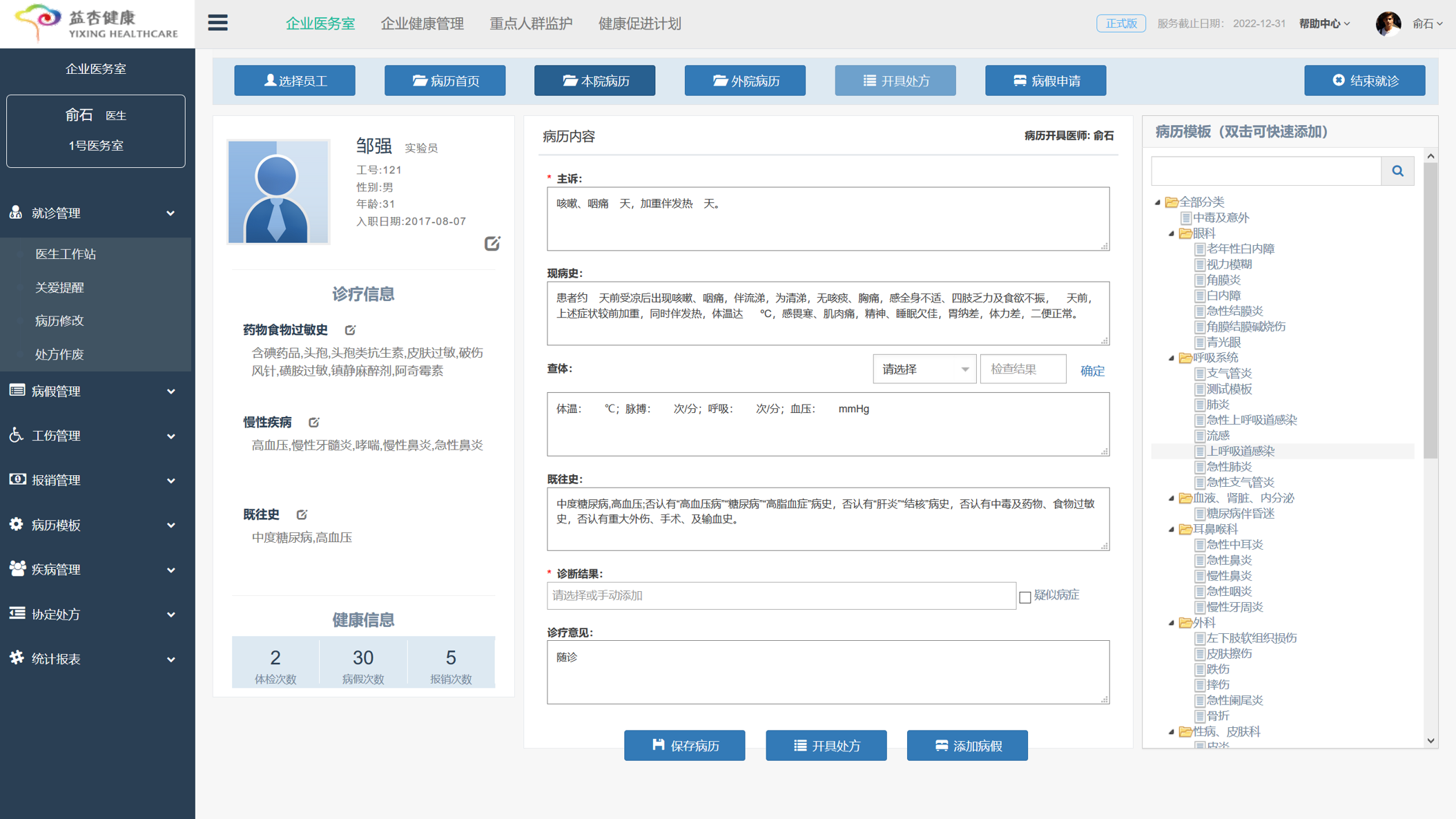This screenshot has height=819, width=1456.
Task: Click the Yixing Healthcare logo
Action: [x=97, y=23]
